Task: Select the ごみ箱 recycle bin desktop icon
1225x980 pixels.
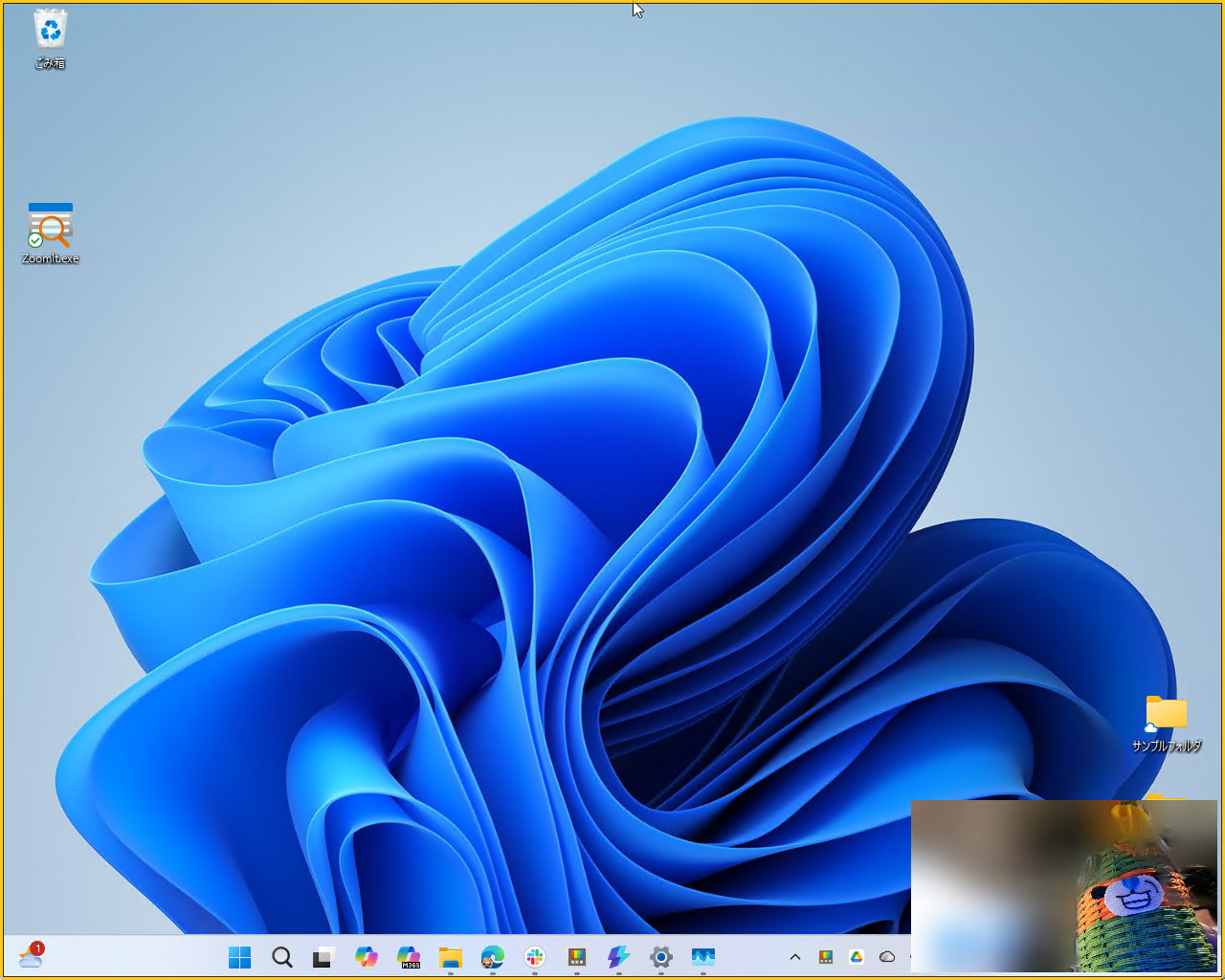Action: click(50, 39)
